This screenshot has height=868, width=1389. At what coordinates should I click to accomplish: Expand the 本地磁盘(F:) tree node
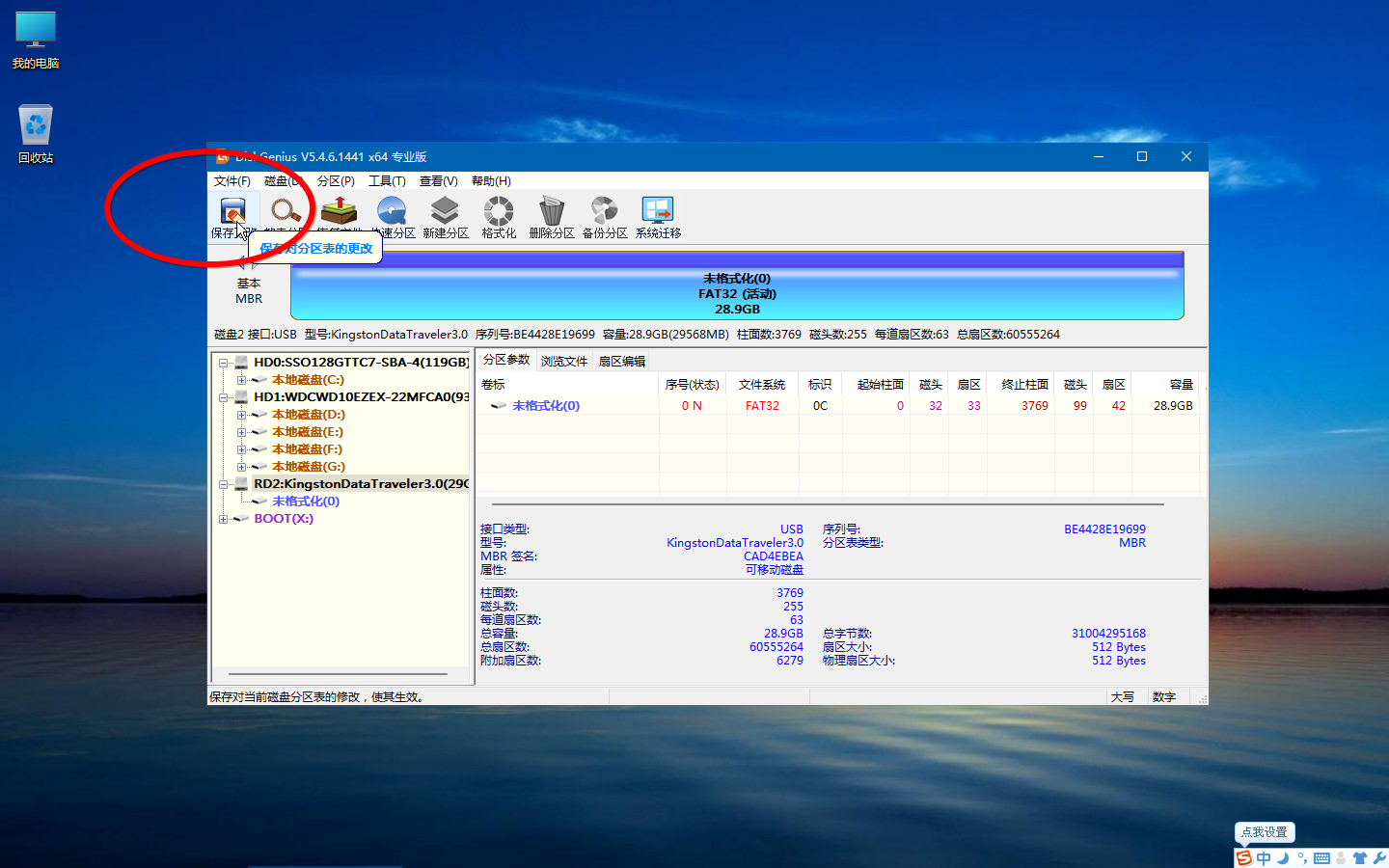point(241,449)
